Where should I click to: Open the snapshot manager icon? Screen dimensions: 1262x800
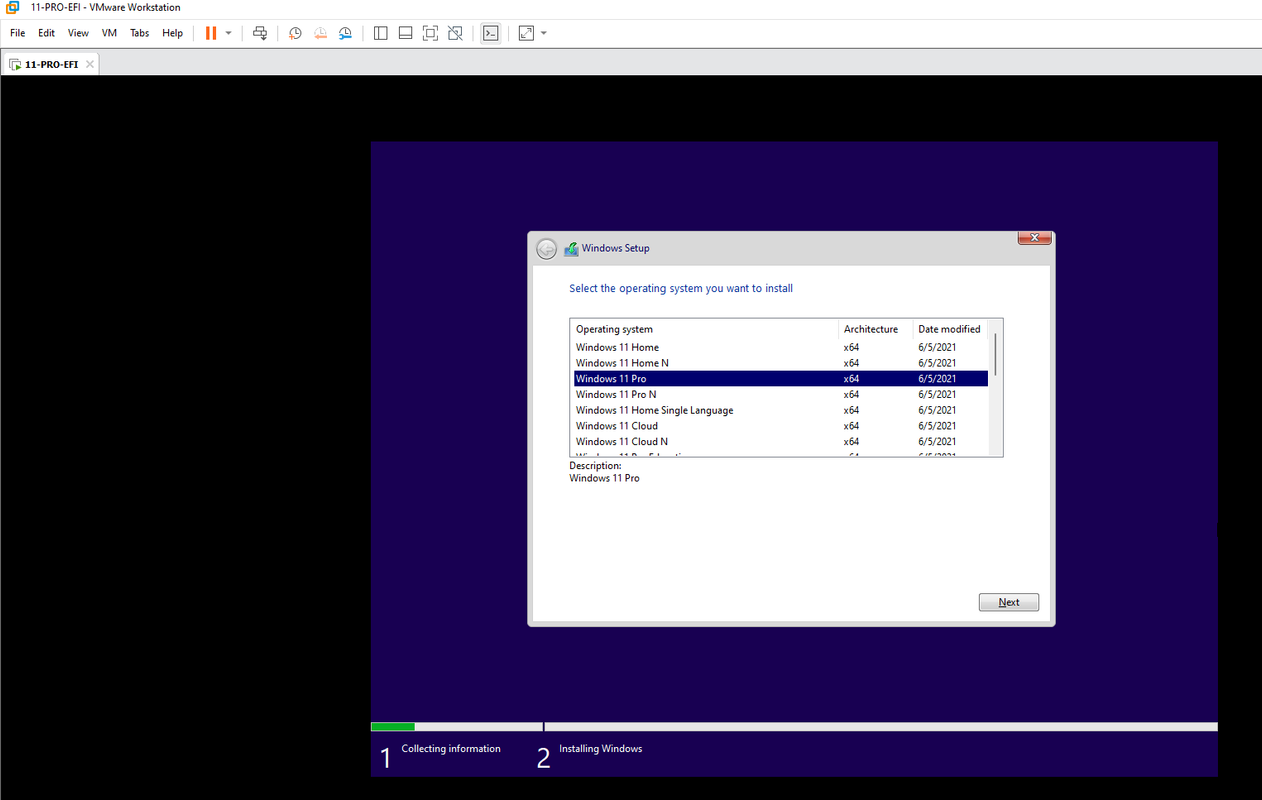(x=345, y=33)
